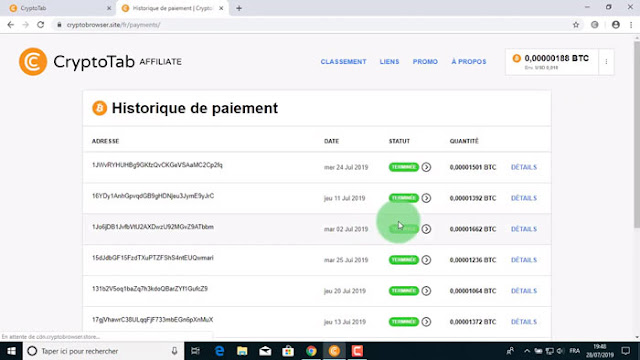Image resolution: width=640 pixels, height=360 pixels.
Task: Show hidden system tray icons
Action: 527,351
